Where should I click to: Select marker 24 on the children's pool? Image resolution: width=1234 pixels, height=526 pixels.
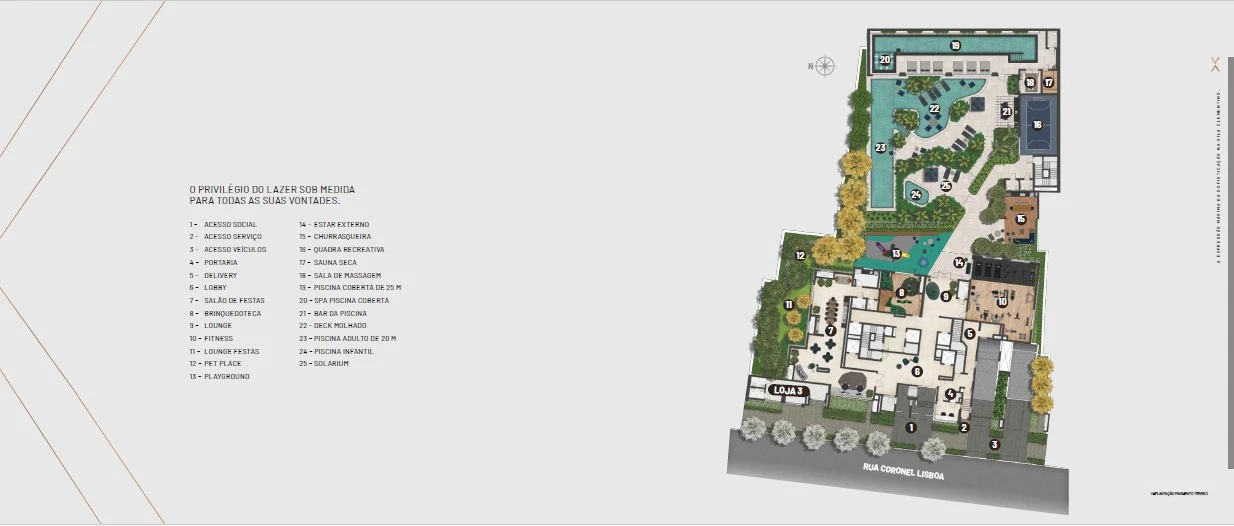coord(915,195)
